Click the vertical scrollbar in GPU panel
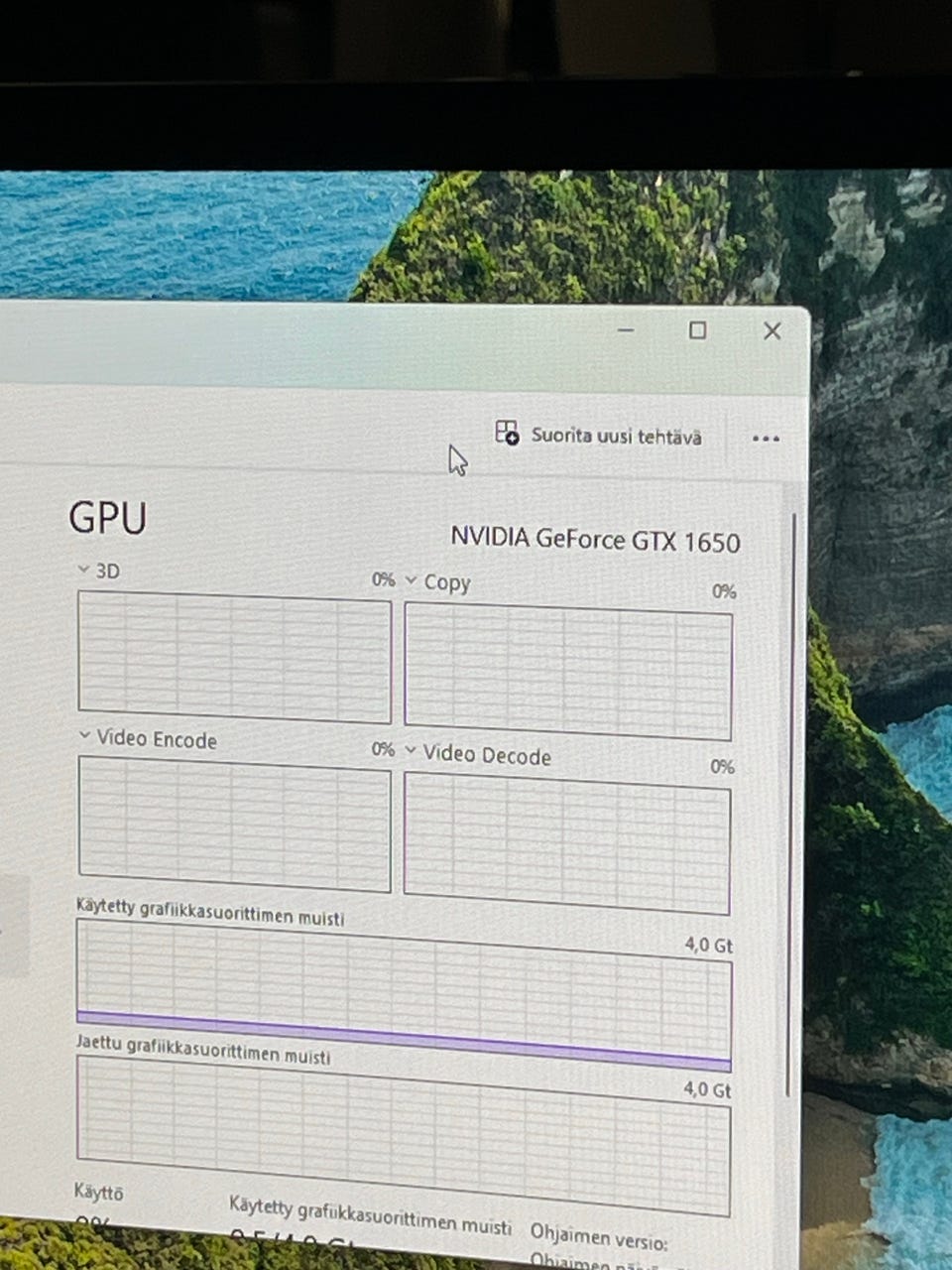This screenshot has height=1270, width=952. click(792, 804)
